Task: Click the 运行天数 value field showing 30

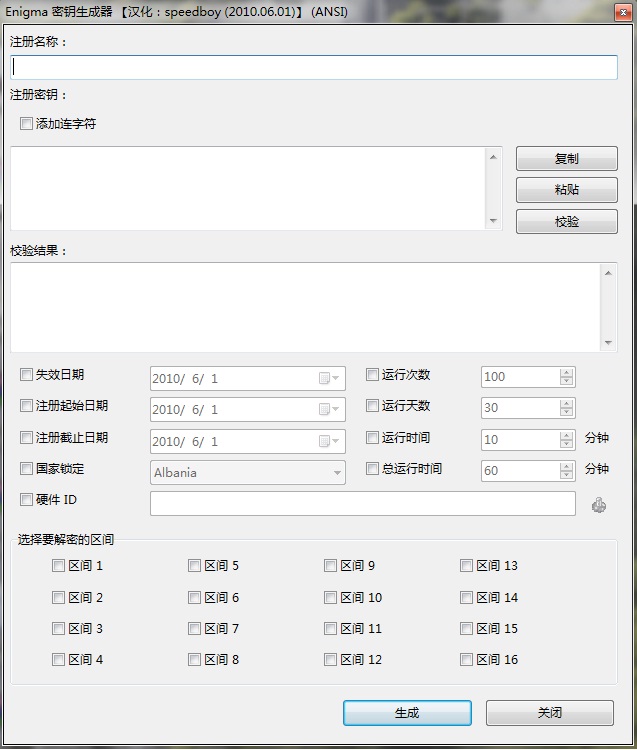Action: 520,408
